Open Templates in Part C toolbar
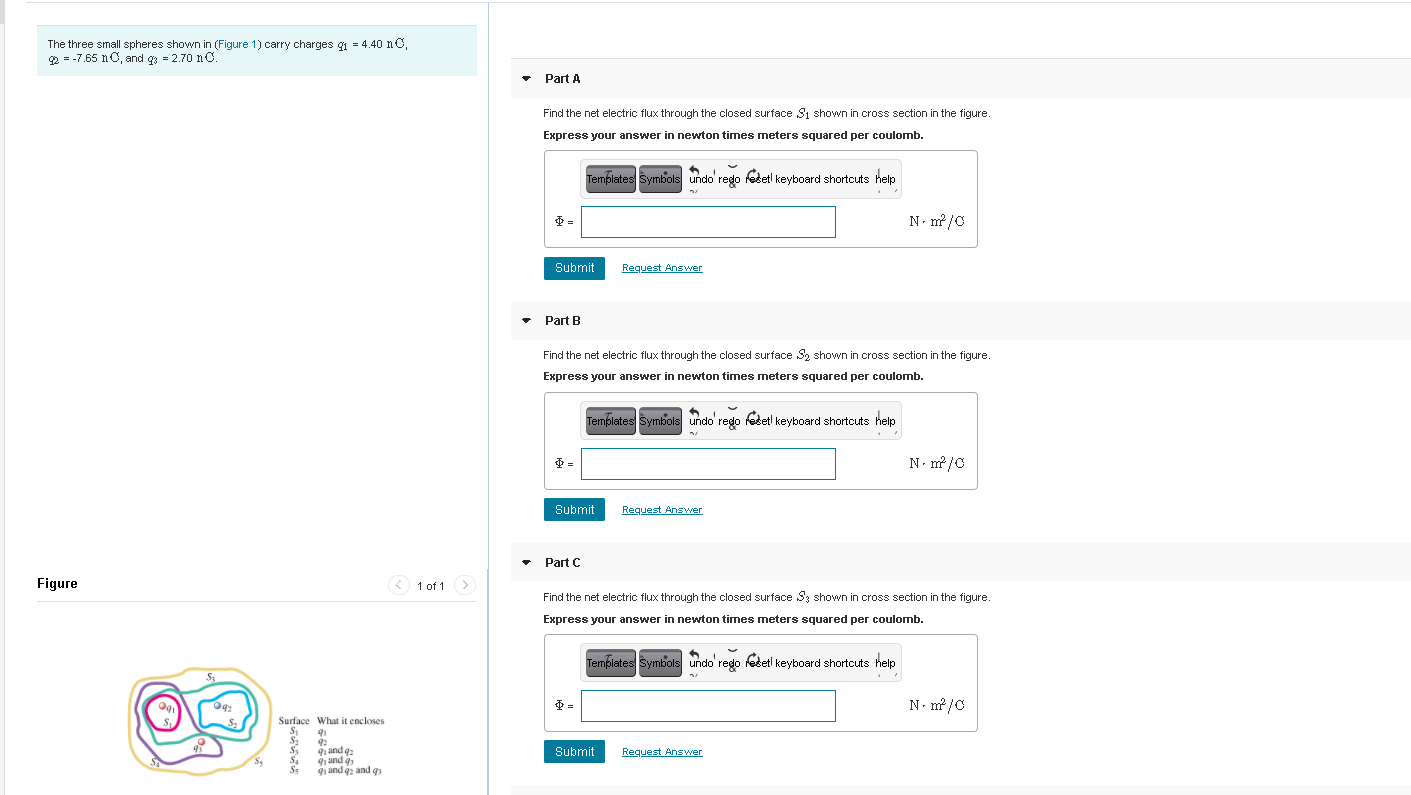This screenshot has width=1411, height=795. pos(610,663)
